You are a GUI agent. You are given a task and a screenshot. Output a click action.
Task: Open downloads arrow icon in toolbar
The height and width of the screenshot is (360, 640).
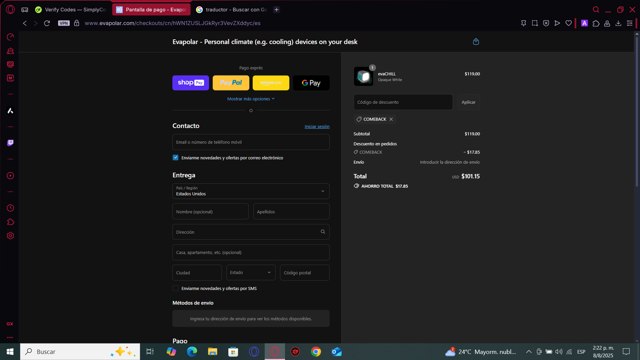pyautogui.click(x=618, y=23)
